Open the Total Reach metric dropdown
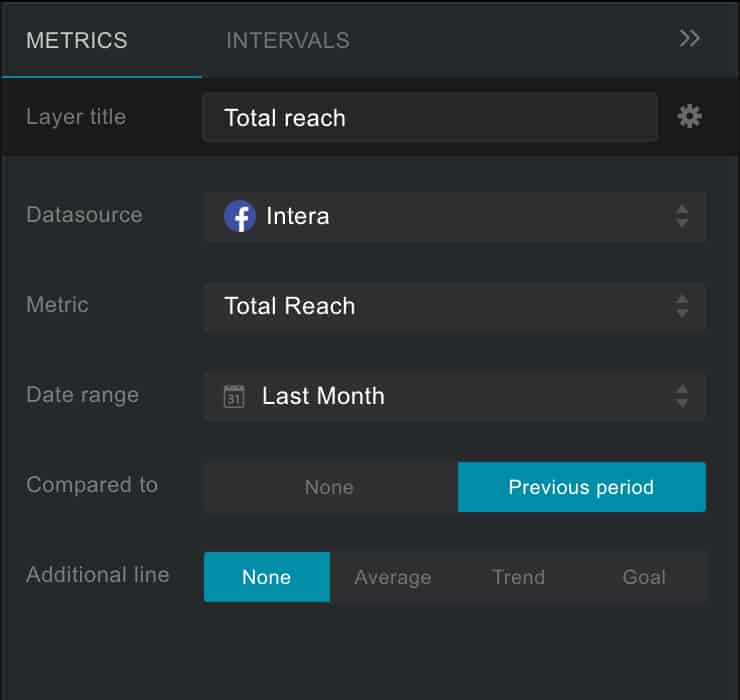 pos(450,306)
